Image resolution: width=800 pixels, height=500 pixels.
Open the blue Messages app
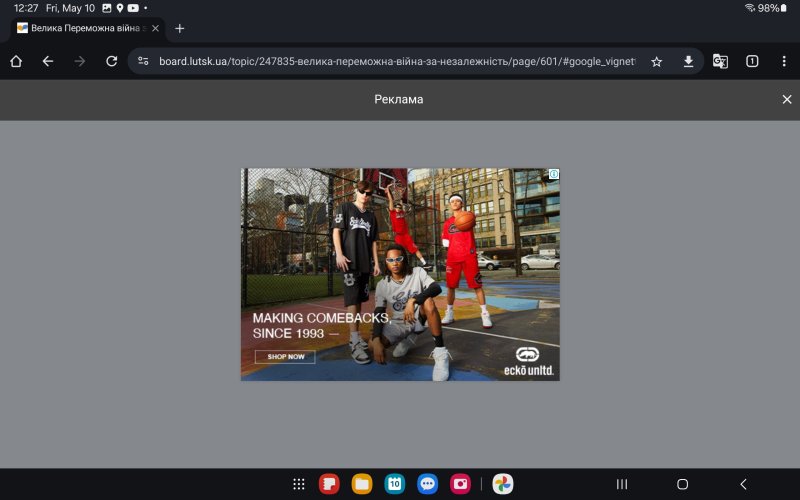428,484
